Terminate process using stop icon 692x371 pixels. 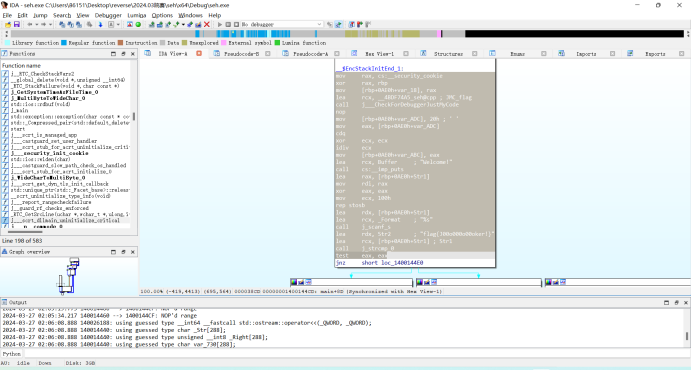pyautogui.click(x=236, y=25)
